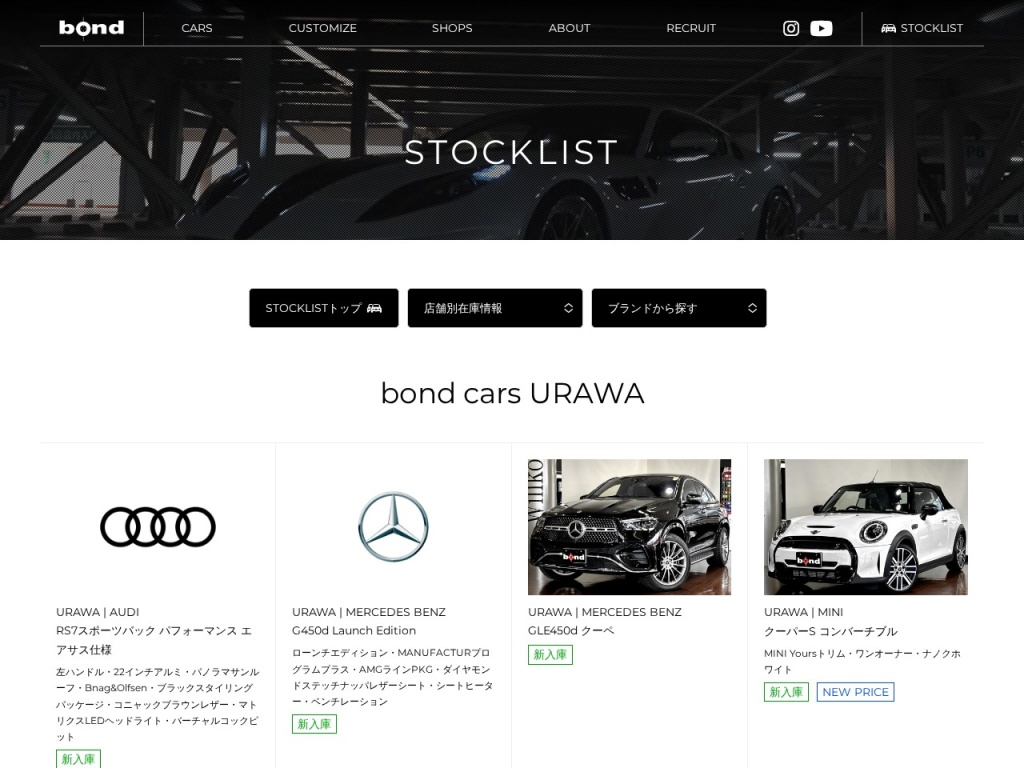Expand the ブランドから探す dropdown
Image resolution: width=1024 pixels, height=768 pixels.
pyautogui.click(x=679, y=308)
